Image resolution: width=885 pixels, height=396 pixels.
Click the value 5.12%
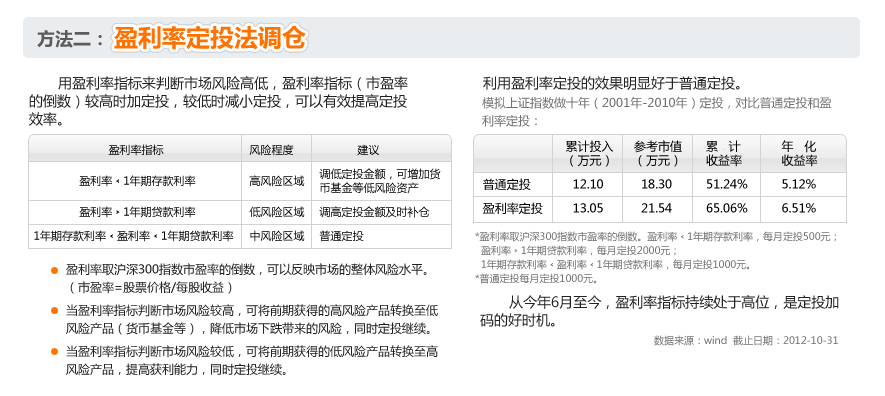[799, 184]
